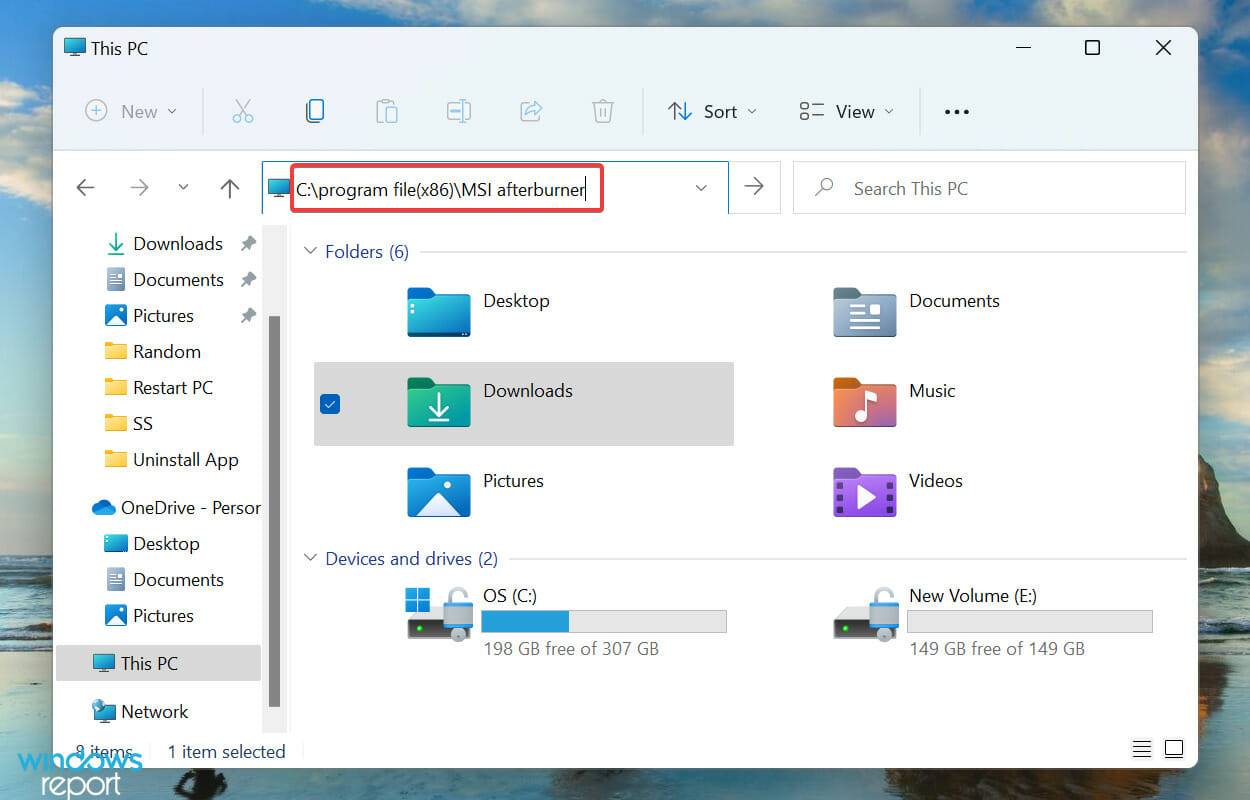The image size is (1250, 800).
Task: Click the OS (C:) storage usage bar
Action: pos(604,621)
